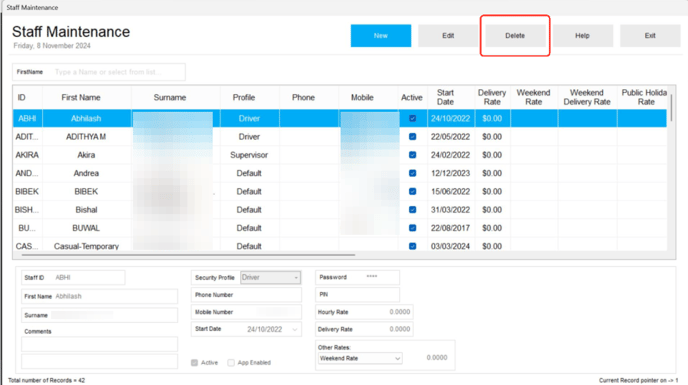Screen dimensions: 688x385
Task: Click the vertical scrollbar of staff table
Action: click(671, 108)
